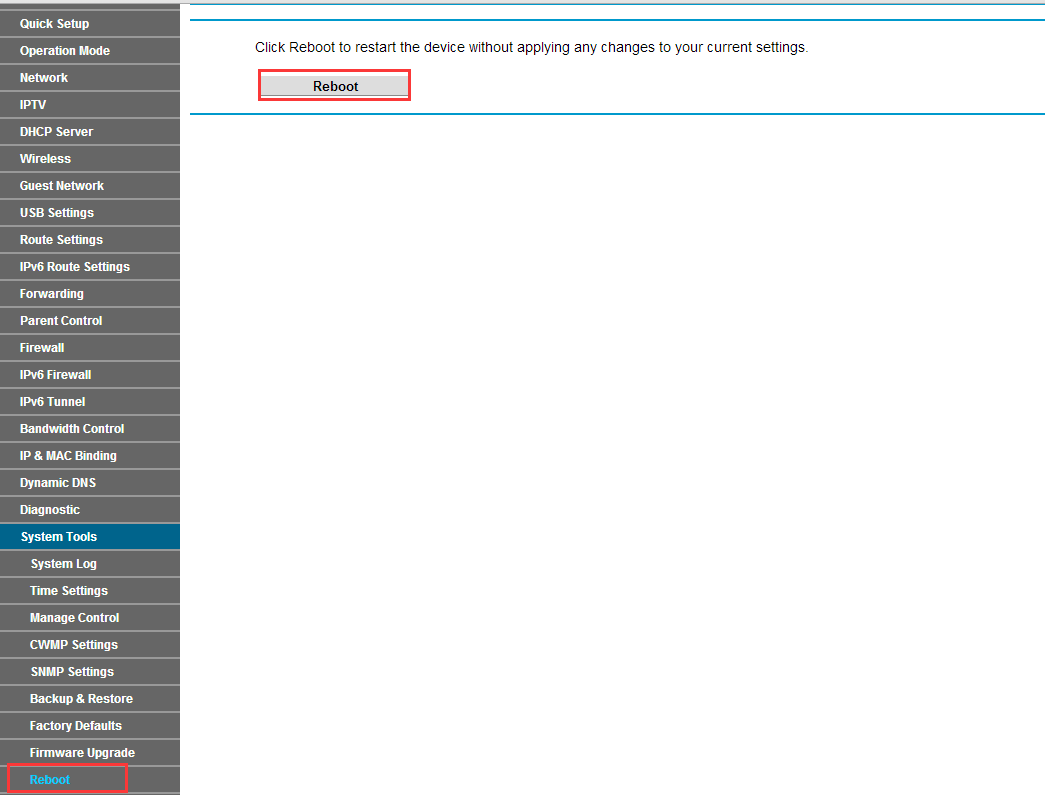This screenshot has width=1045, height=795.
Task: Open Dynamic DNS settings
Action: 90,482
